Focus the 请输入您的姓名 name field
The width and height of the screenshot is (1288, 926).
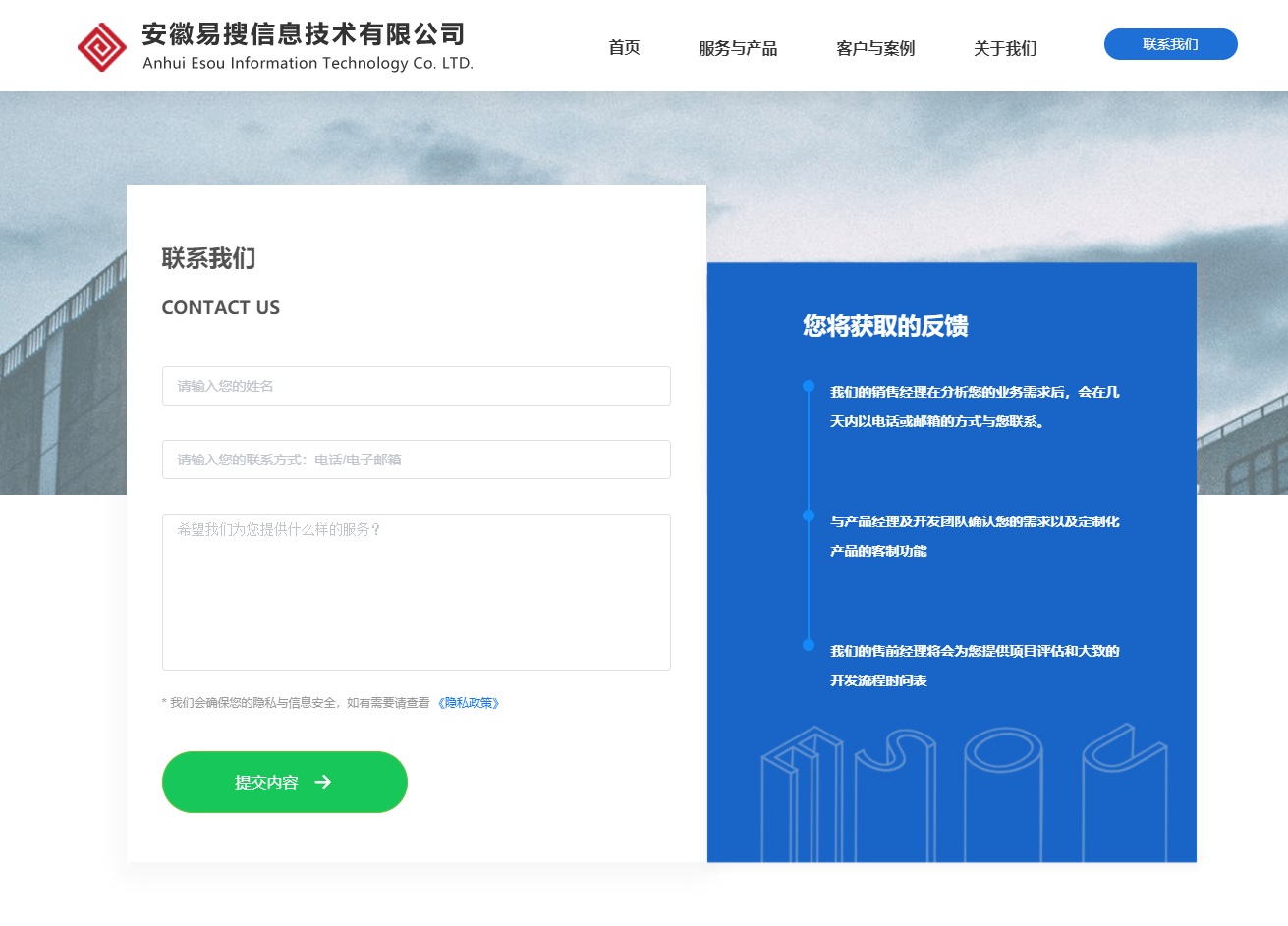pos(416,386)
